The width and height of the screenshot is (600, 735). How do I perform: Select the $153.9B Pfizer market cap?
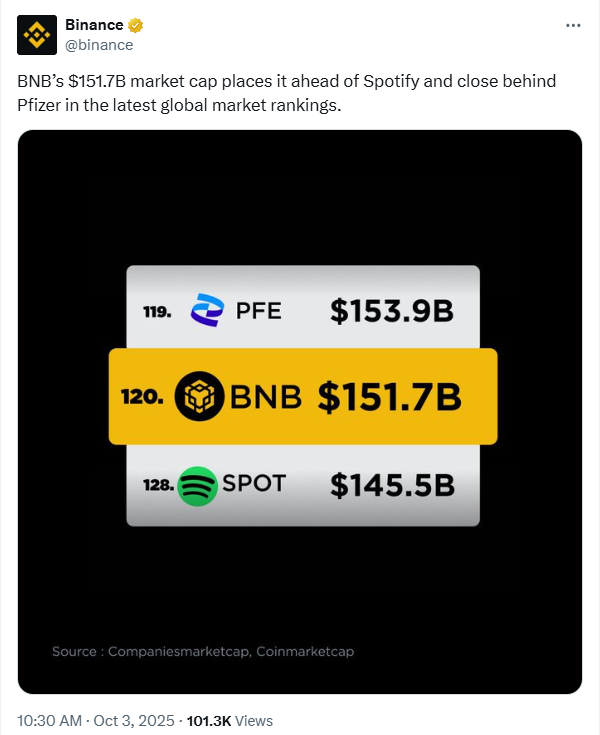392,312
